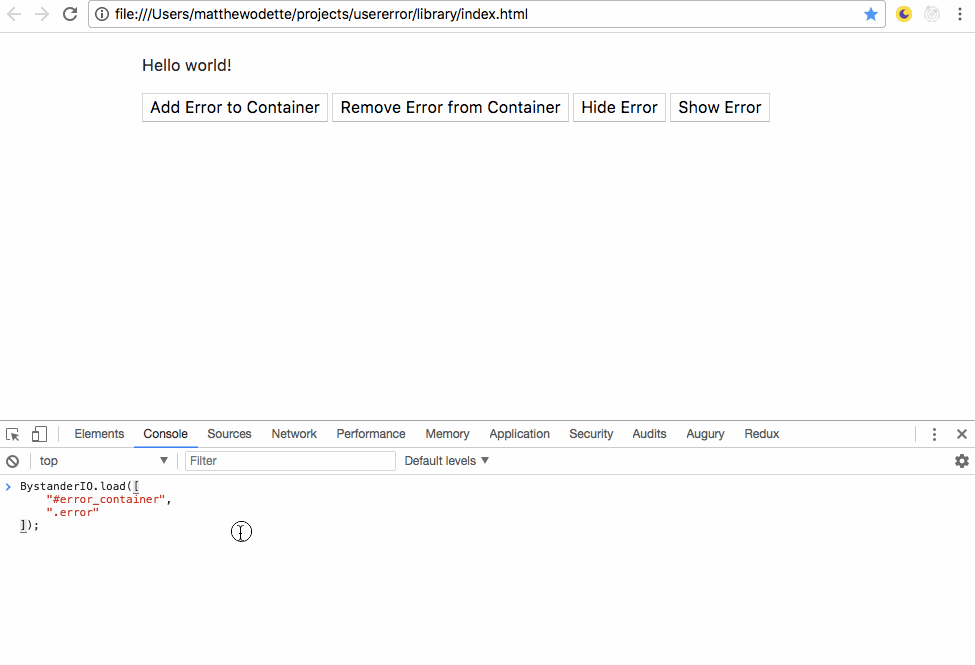
Task: Close the DevTools panel
Action: [961, 434]
